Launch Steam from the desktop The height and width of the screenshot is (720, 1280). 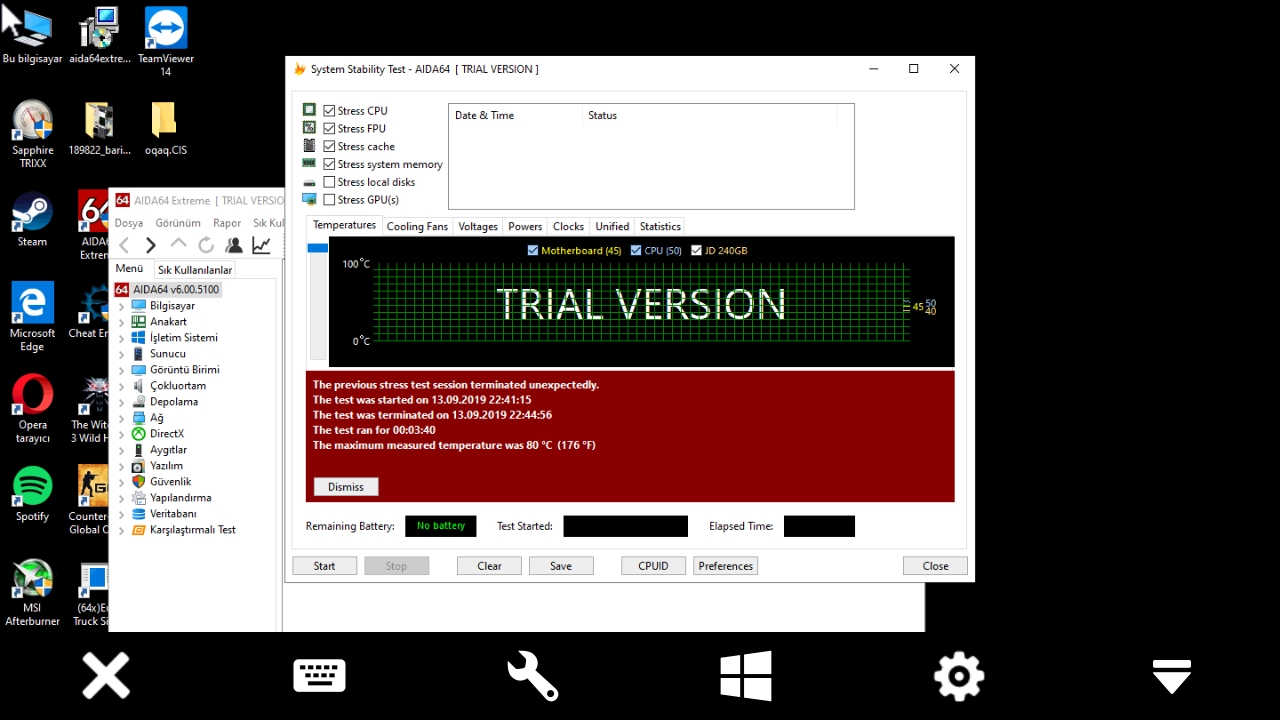tap(32, 220)
